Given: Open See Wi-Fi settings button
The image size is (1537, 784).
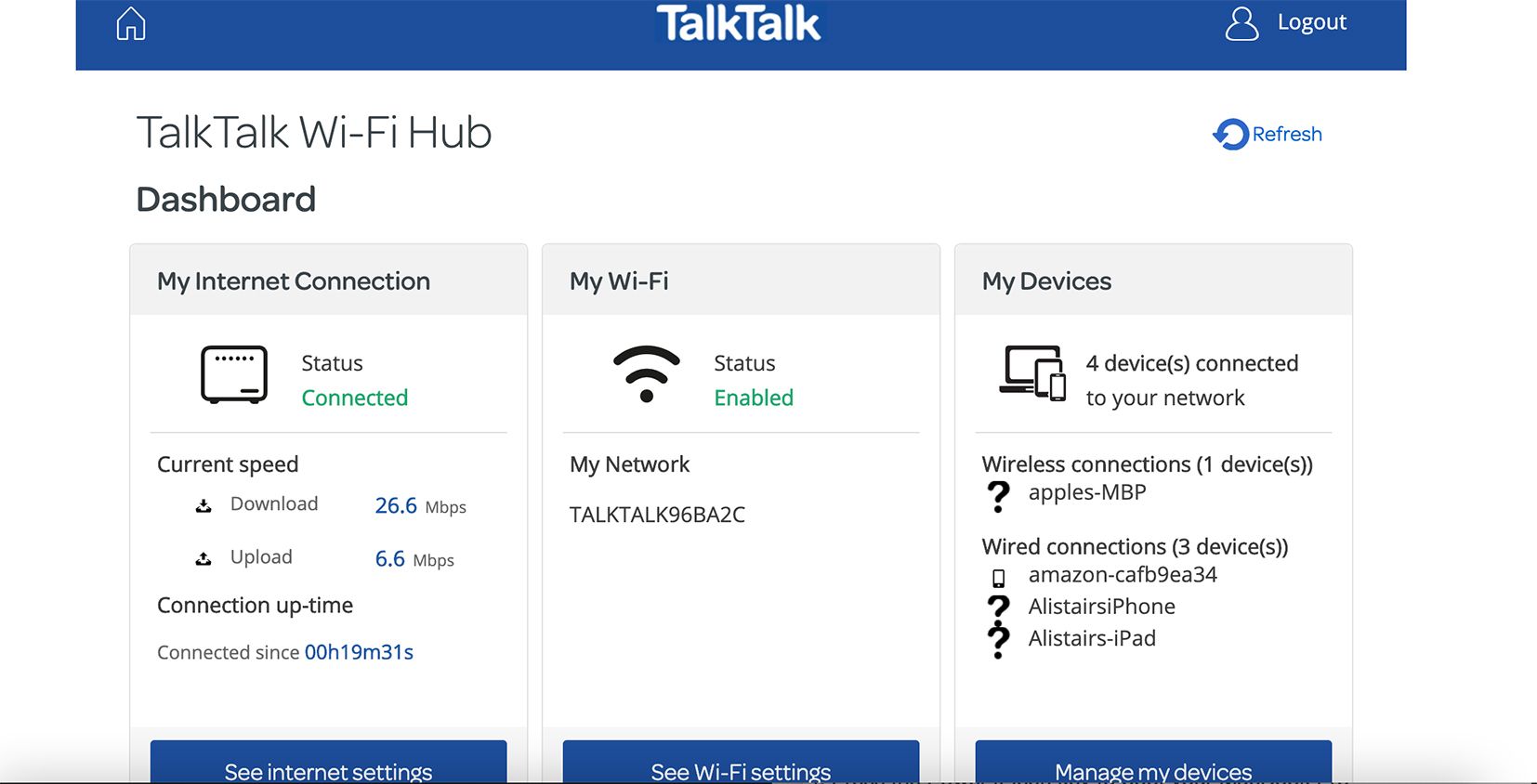Looking at the screenshot, I should [x=742, y=762].
